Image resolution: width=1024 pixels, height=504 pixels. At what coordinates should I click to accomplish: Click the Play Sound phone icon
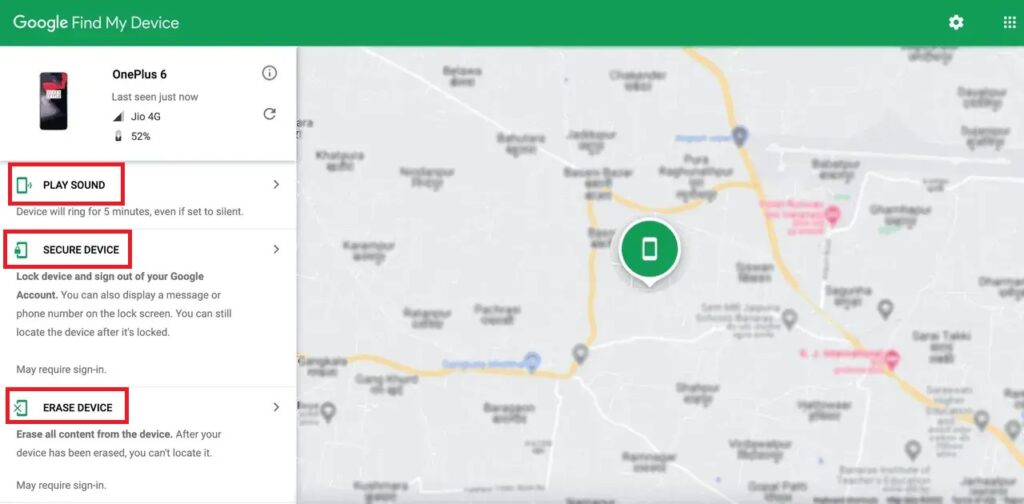click(x=24, y=185)
